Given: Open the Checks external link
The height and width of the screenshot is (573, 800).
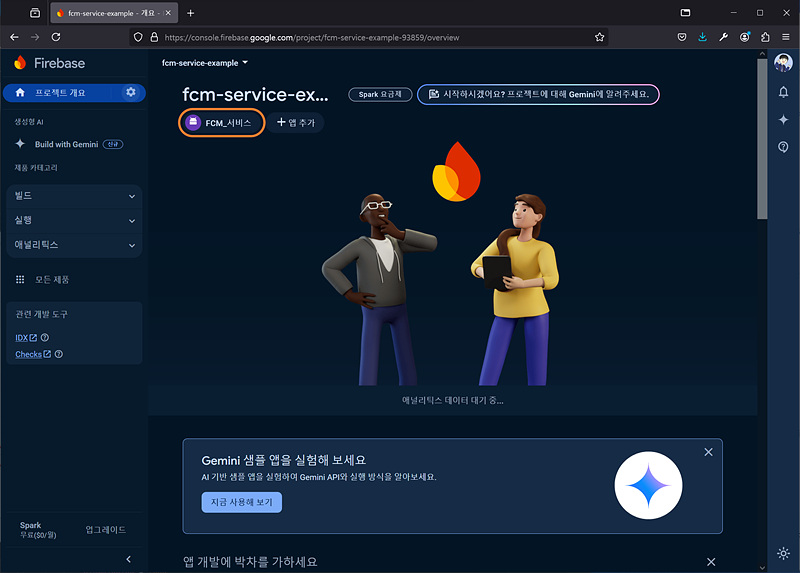Looking at the screenshot, I should tap(33, 354).
